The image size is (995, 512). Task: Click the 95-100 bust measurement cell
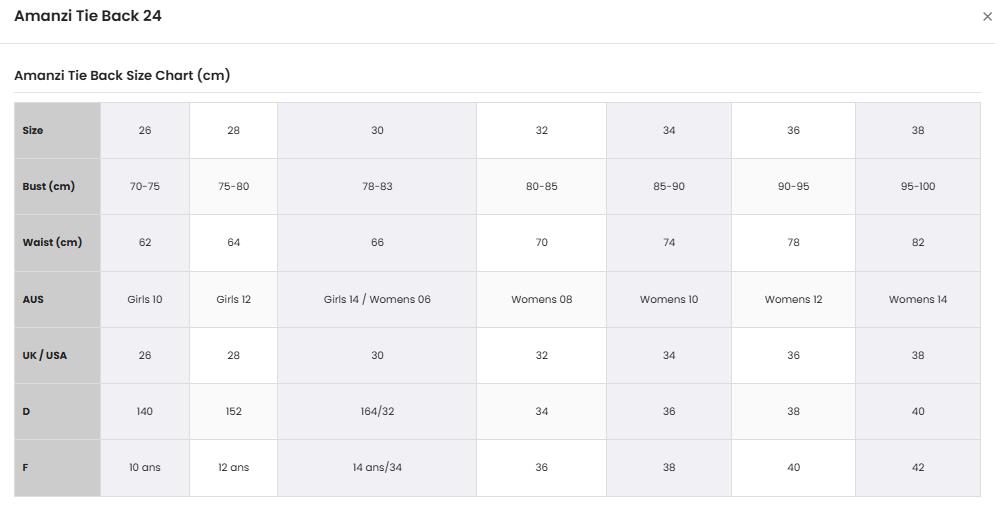[918, 187]
